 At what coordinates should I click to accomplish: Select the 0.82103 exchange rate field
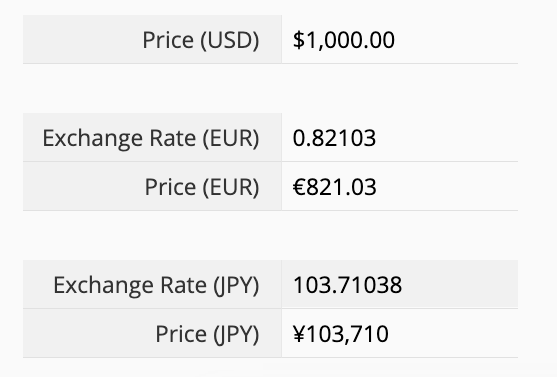pos(400,138)
